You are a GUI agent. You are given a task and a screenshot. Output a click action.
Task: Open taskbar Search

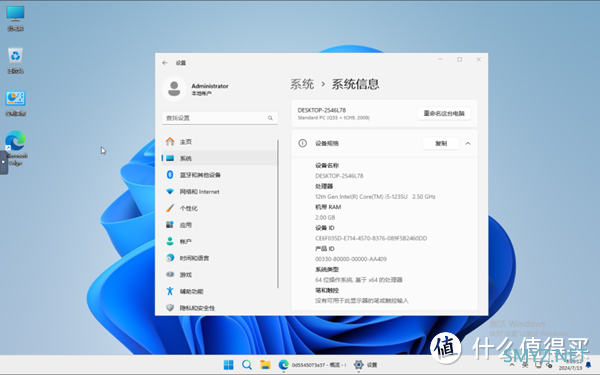247,365
